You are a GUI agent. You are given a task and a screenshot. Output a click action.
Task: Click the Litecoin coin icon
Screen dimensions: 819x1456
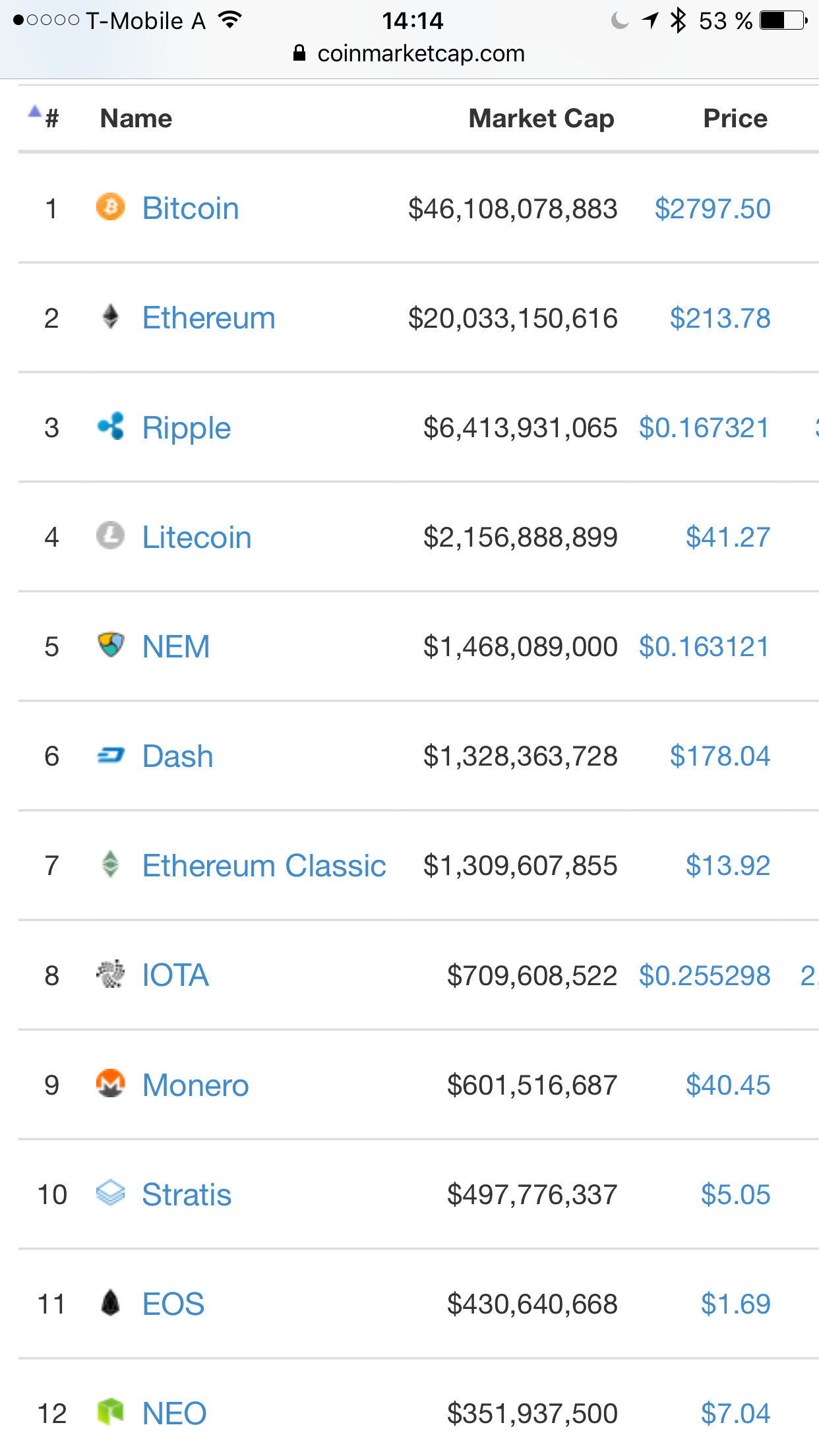110,535
